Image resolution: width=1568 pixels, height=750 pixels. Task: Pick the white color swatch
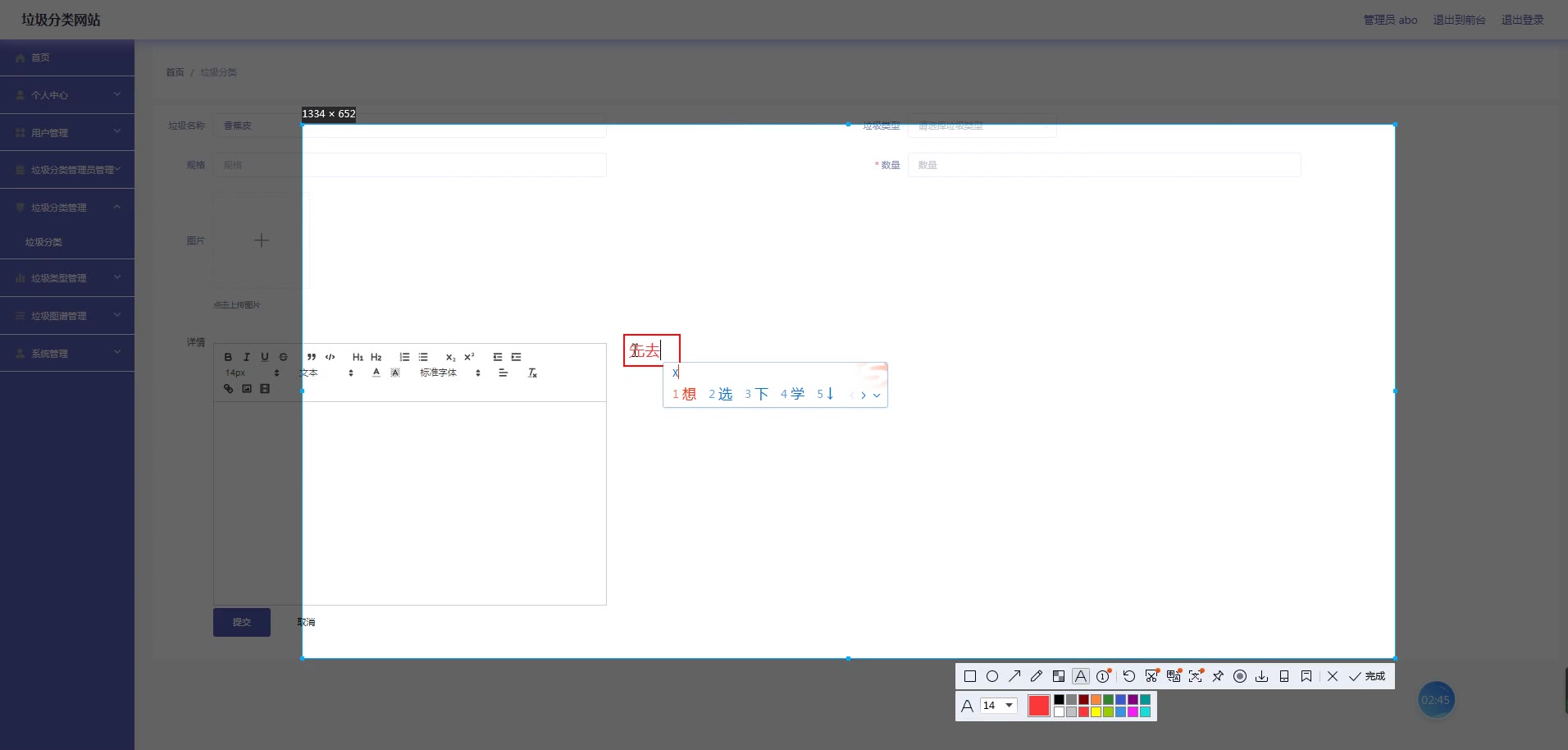click(x=1059, y=712)
